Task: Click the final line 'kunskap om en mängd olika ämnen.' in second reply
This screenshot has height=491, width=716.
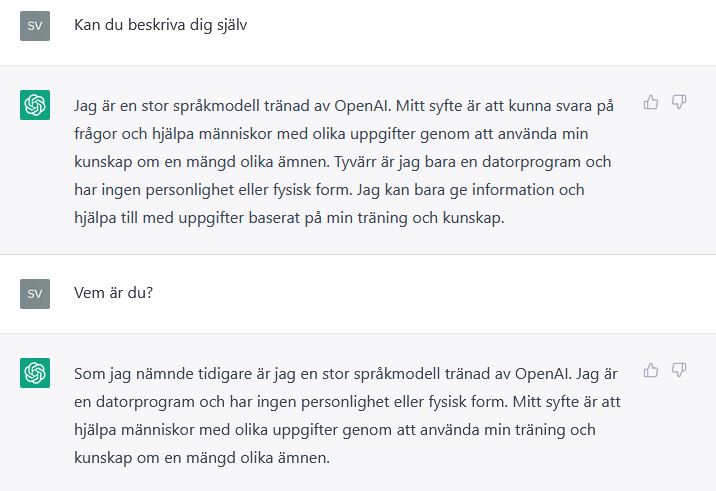Action: coord(202,458)
